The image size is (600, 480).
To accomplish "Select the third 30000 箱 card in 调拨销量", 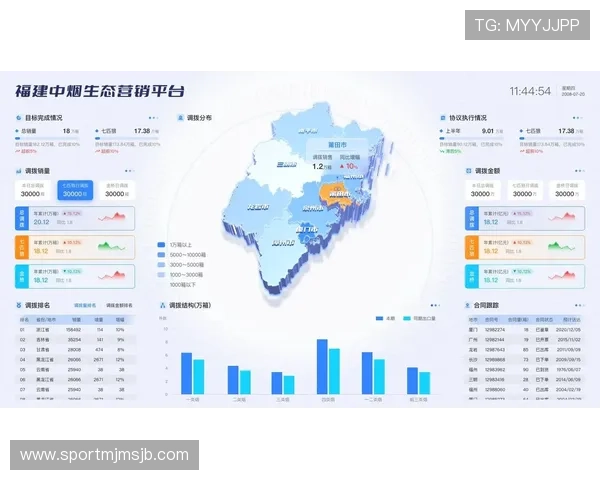I will point(117,190).
